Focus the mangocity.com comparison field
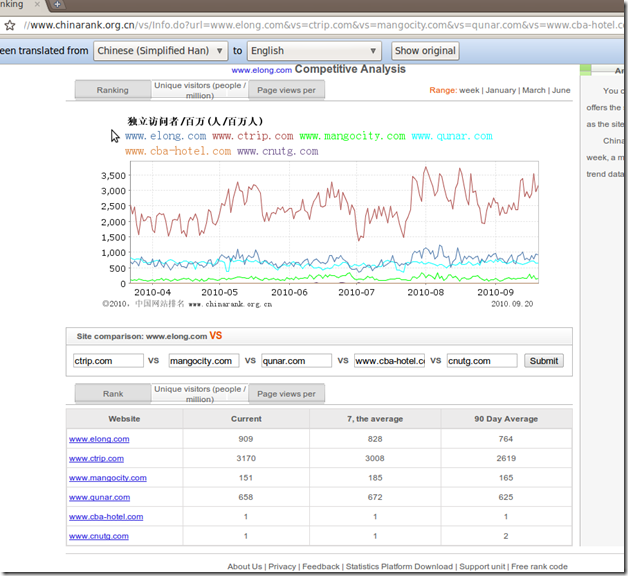Screen dimensions: 628x576 coord(203,361)
